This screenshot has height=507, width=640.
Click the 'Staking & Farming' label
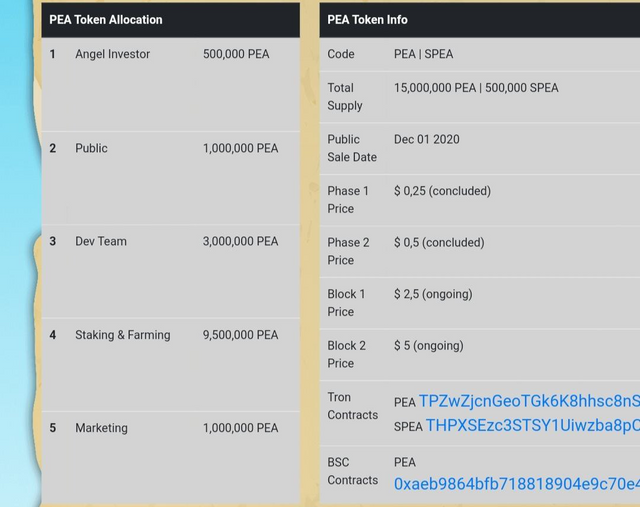click(122, 335)
